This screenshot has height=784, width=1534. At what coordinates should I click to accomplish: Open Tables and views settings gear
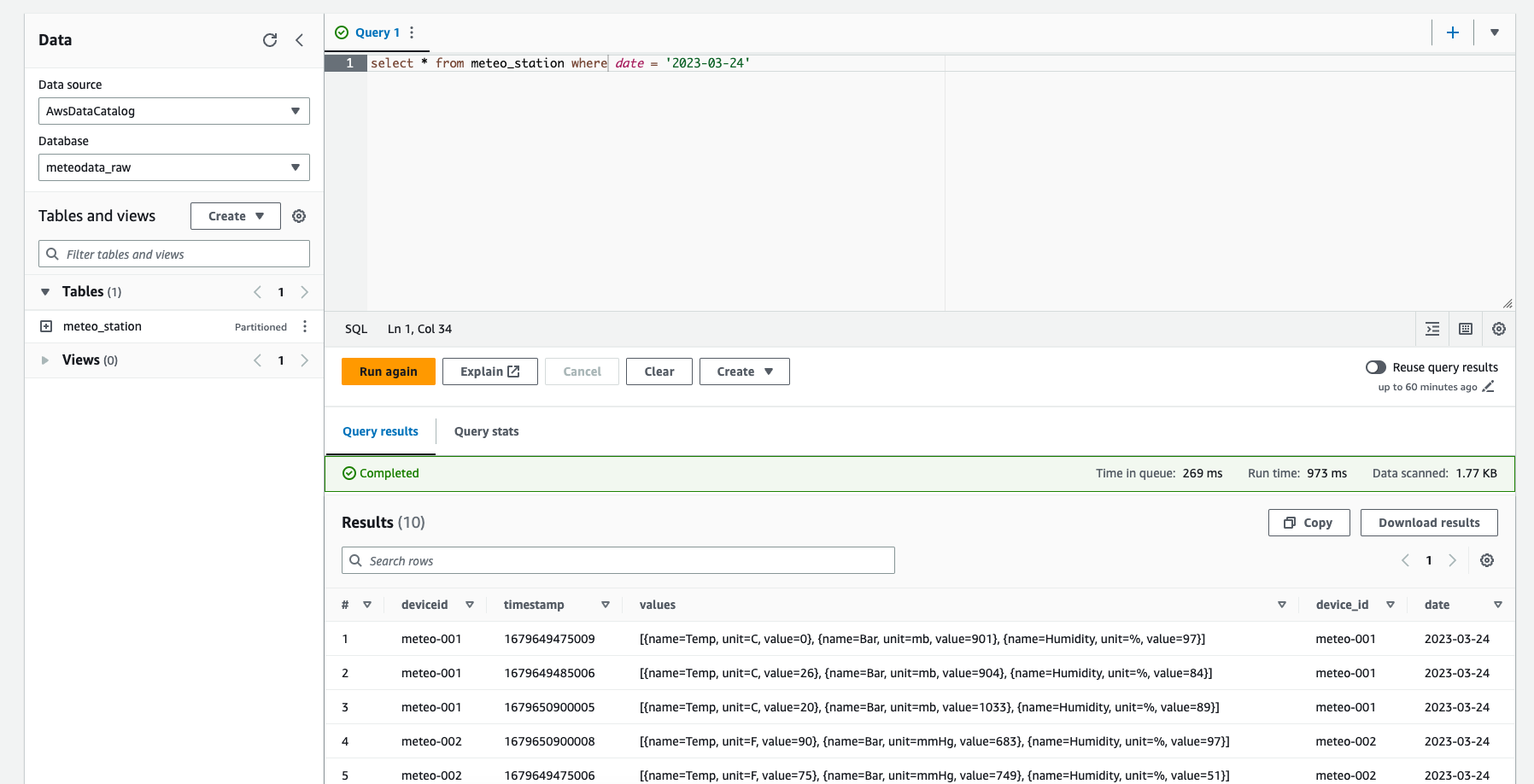(299, 216)
